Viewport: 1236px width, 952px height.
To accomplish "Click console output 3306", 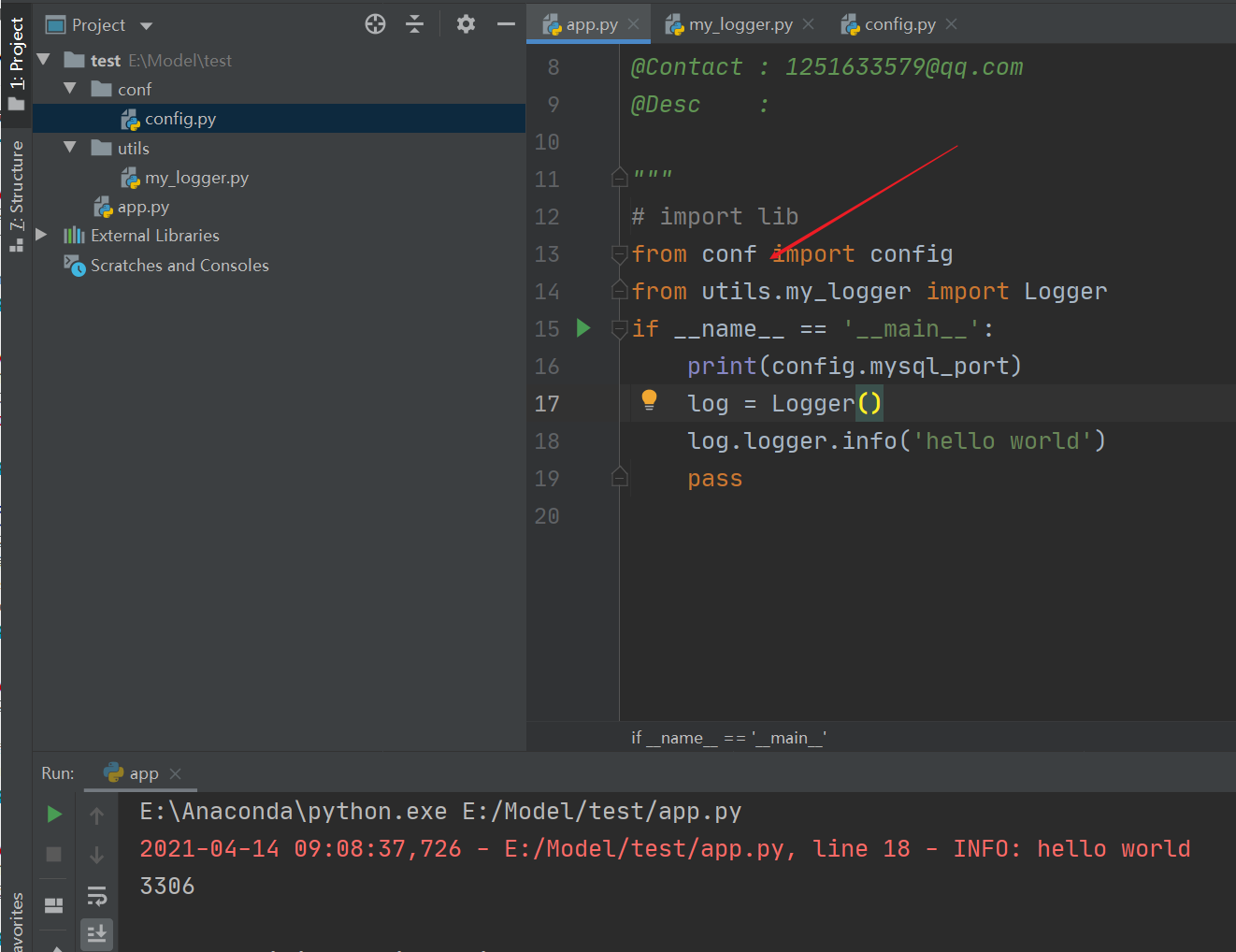I will pos(167,886).
